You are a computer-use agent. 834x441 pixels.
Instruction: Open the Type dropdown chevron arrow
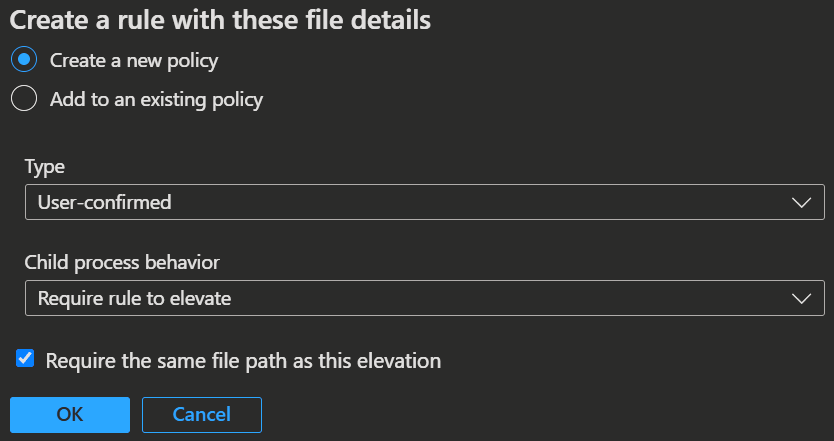point(800,202)
